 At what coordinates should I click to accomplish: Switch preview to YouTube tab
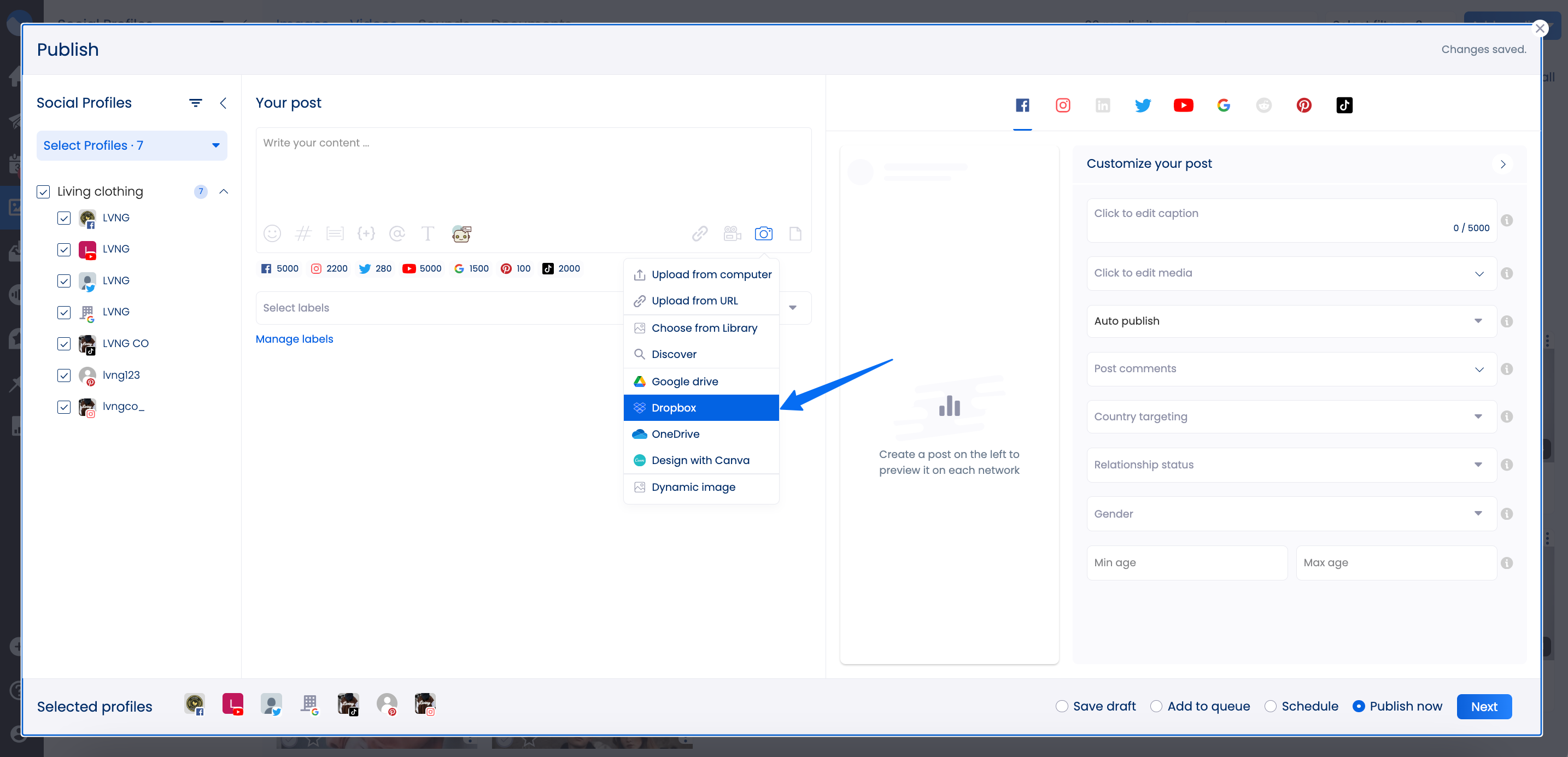point(1183,105)
